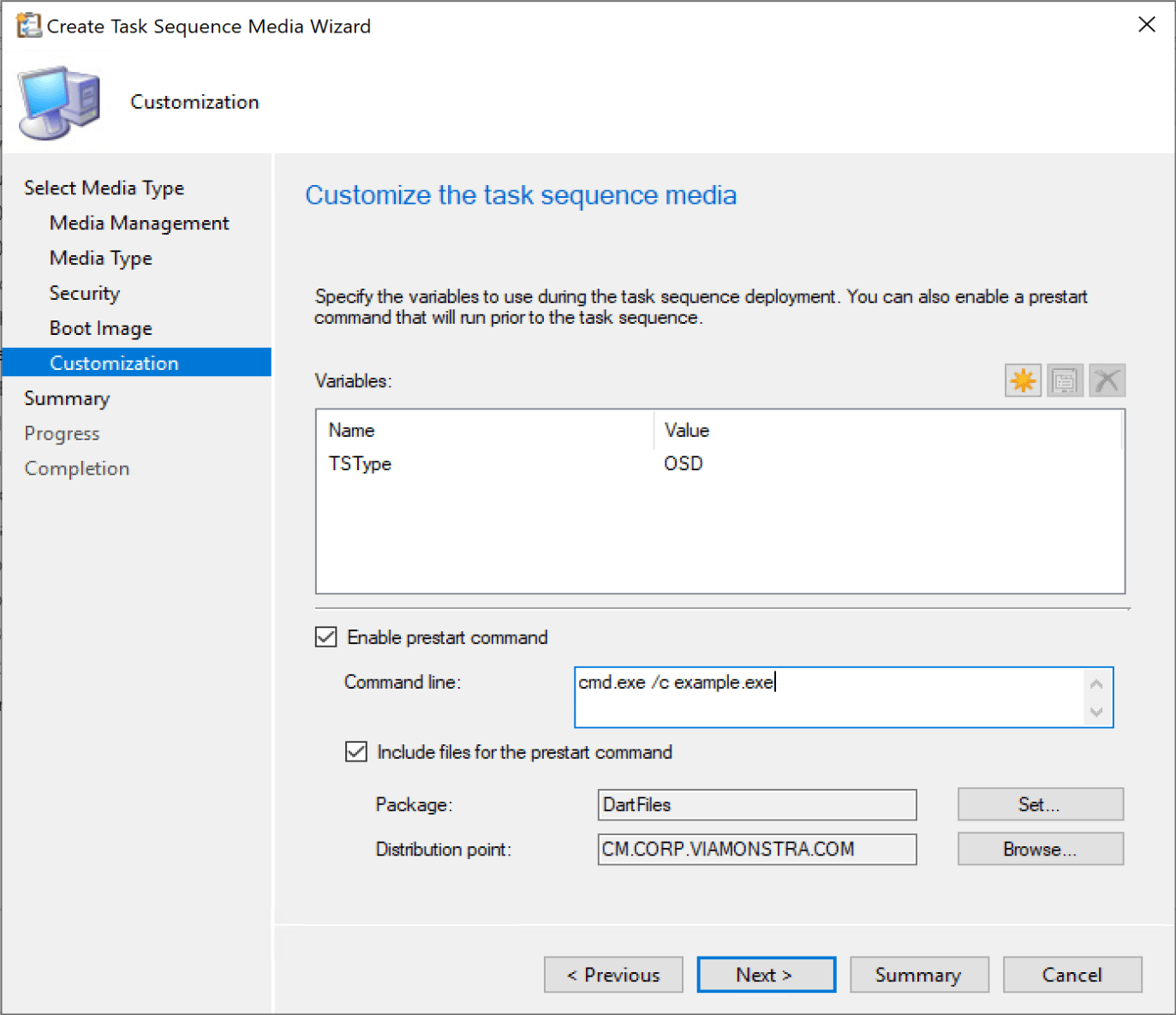Select Media Management in the left pane

[139, 222]
